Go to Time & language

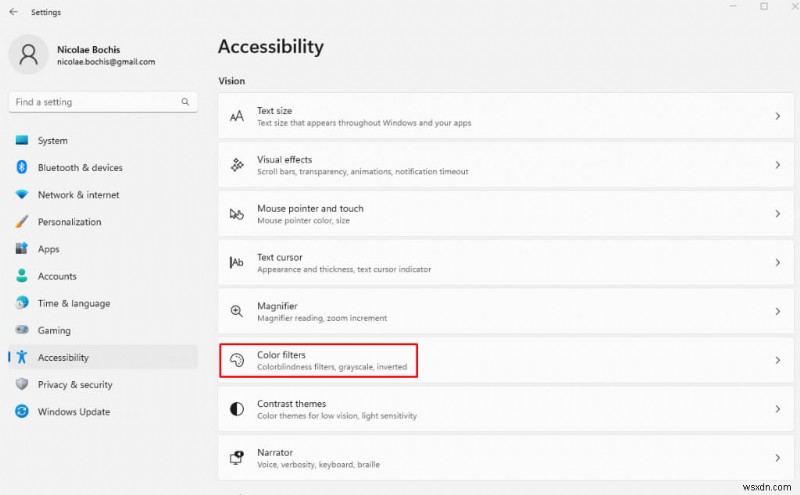[x=103, y=303]
